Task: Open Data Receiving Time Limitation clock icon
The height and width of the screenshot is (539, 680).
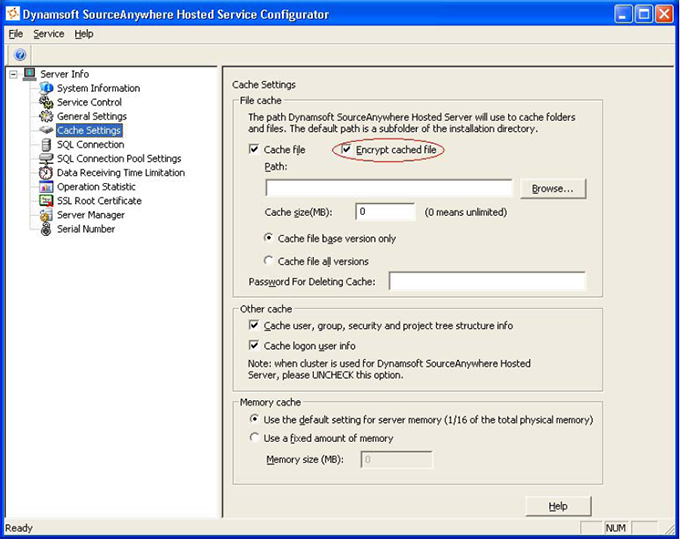Action: (47, 172)
